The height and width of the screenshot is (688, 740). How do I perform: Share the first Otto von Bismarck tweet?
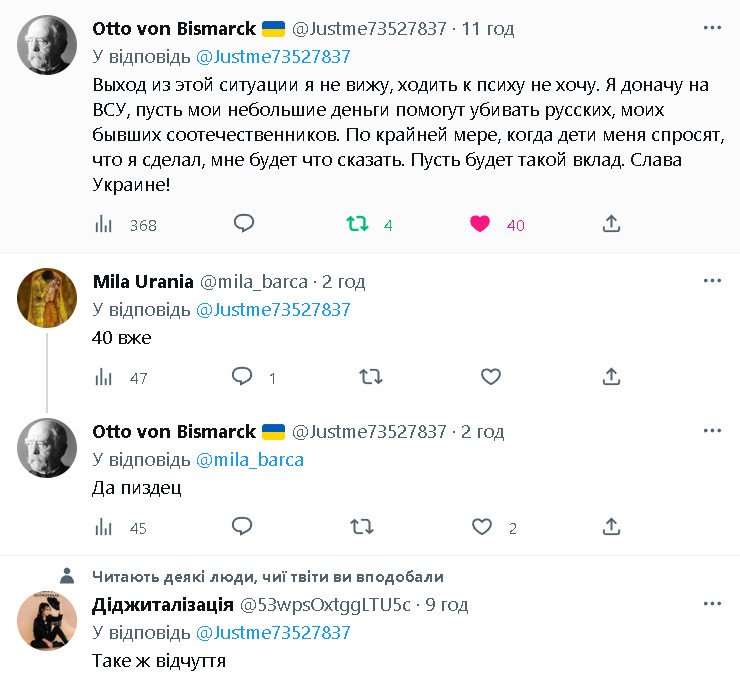coord(612,224)
